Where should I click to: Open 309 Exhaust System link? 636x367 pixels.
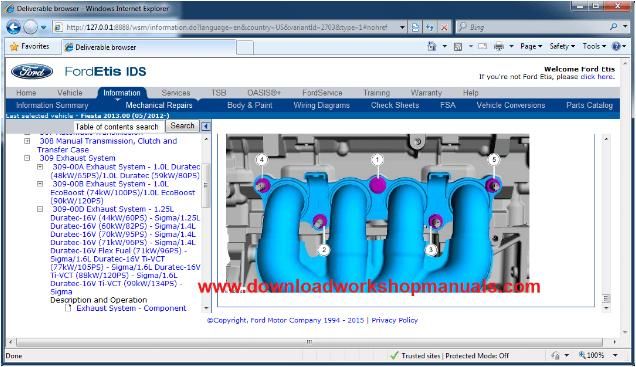coord(77,158)
